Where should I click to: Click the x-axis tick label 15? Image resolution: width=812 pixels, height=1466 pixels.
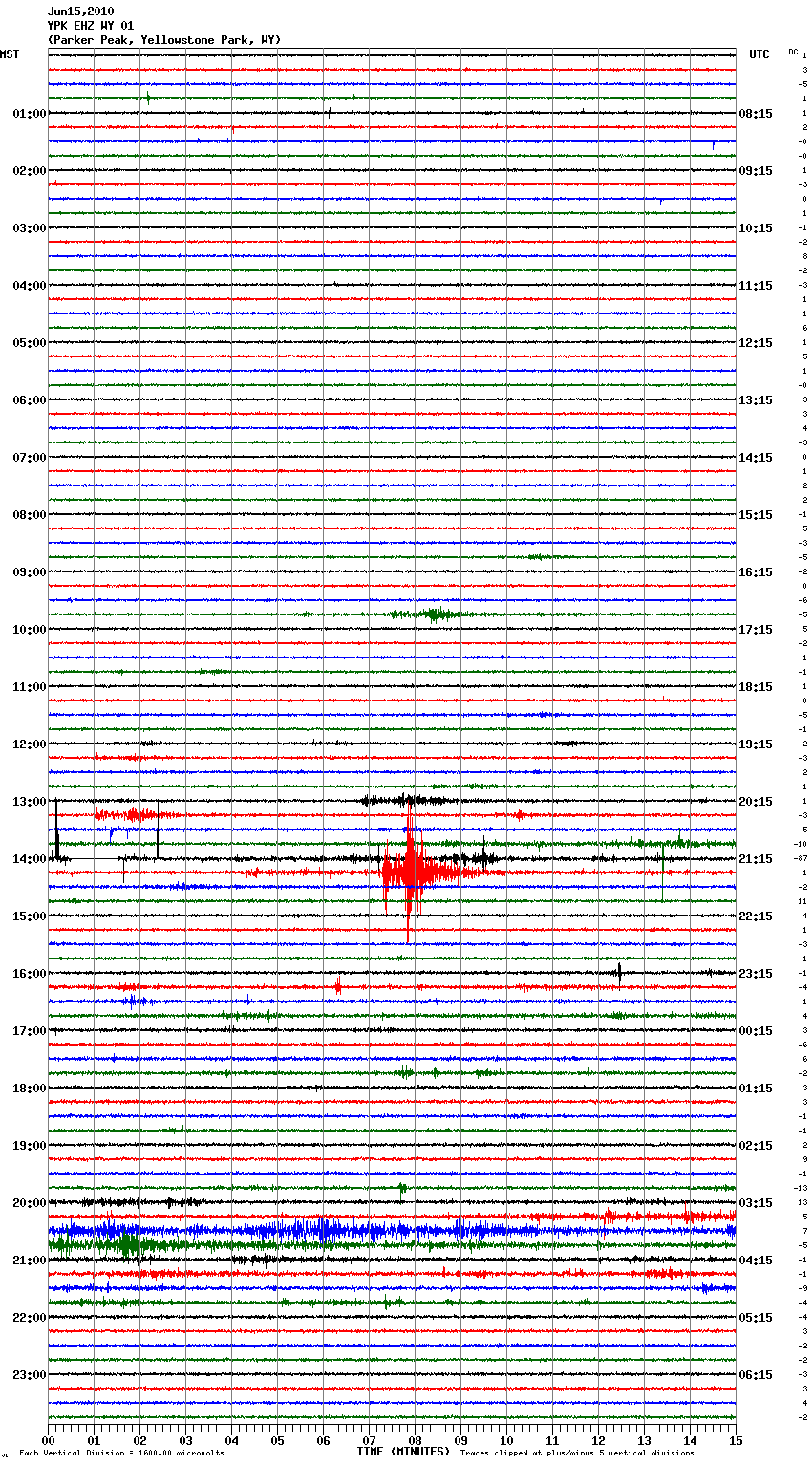pos(735,1440)
